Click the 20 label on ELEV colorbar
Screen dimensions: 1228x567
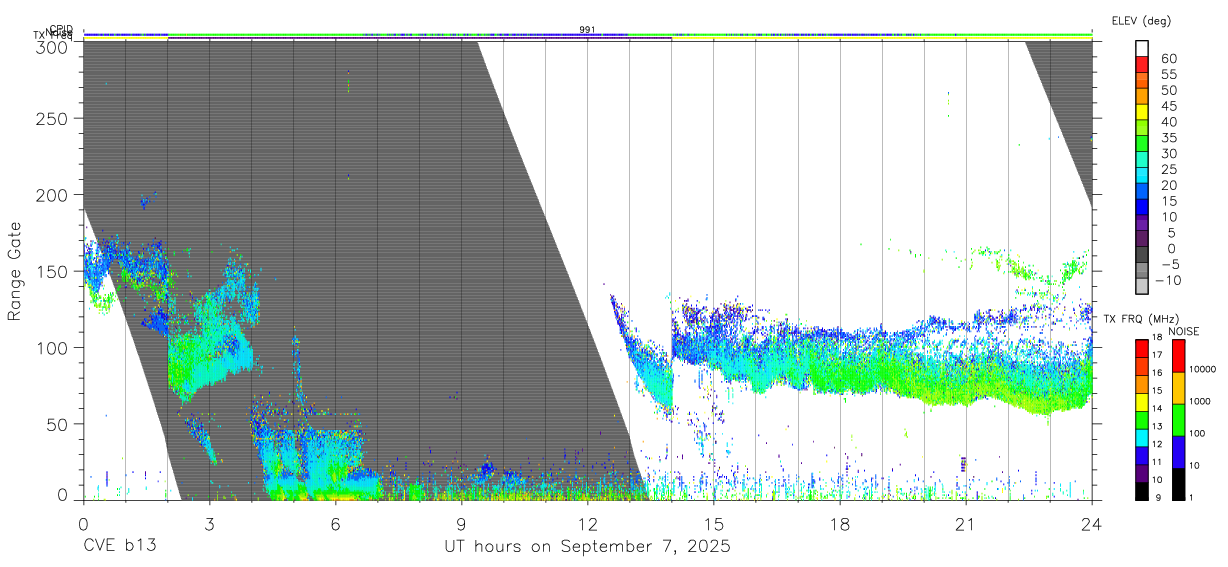tap(1167, 186)
